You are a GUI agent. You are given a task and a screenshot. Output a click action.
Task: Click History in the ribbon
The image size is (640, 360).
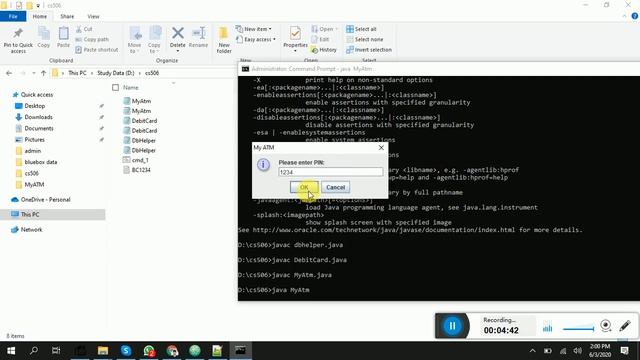pos(324,50)
